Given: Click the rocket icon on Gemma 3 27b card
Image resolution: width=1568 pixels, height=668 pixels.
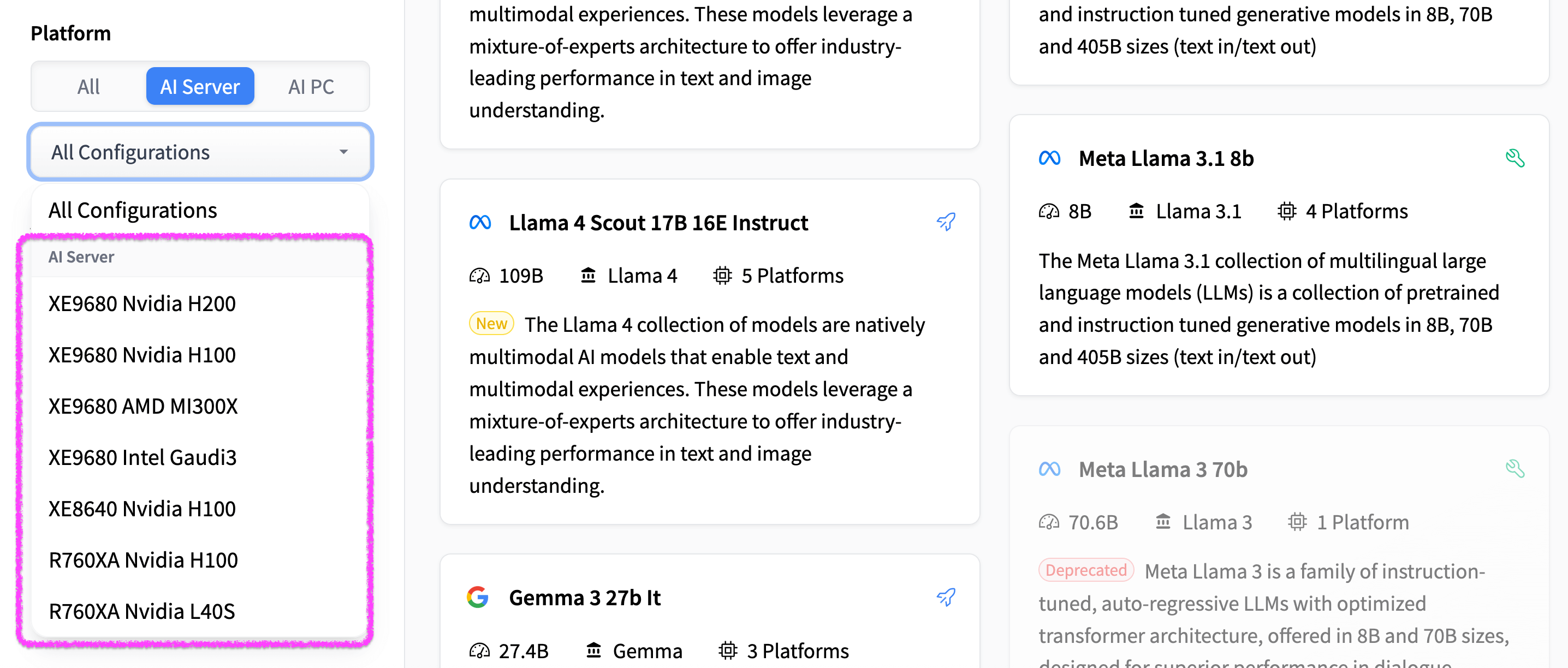Looking at the screenshot, I should coord(945,598).
